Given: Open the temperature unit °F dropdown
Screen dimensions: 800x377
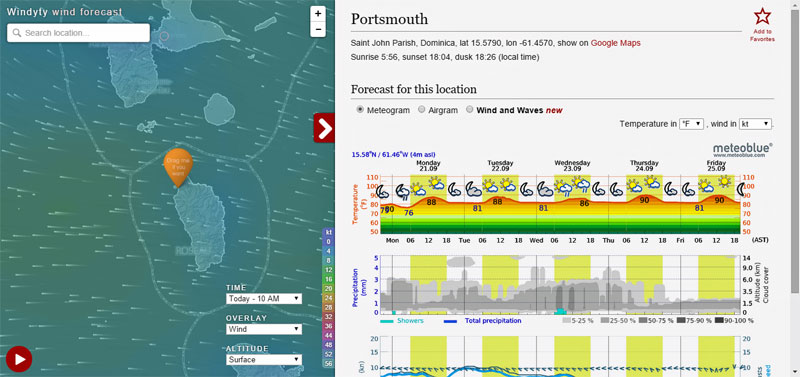Looking at the screenshot, I should [692, 124].
